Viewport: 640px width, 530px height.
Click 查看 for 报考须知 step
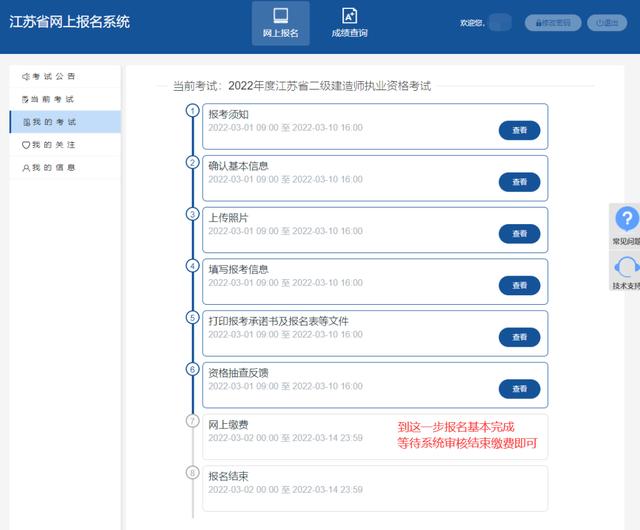(519, 130)
